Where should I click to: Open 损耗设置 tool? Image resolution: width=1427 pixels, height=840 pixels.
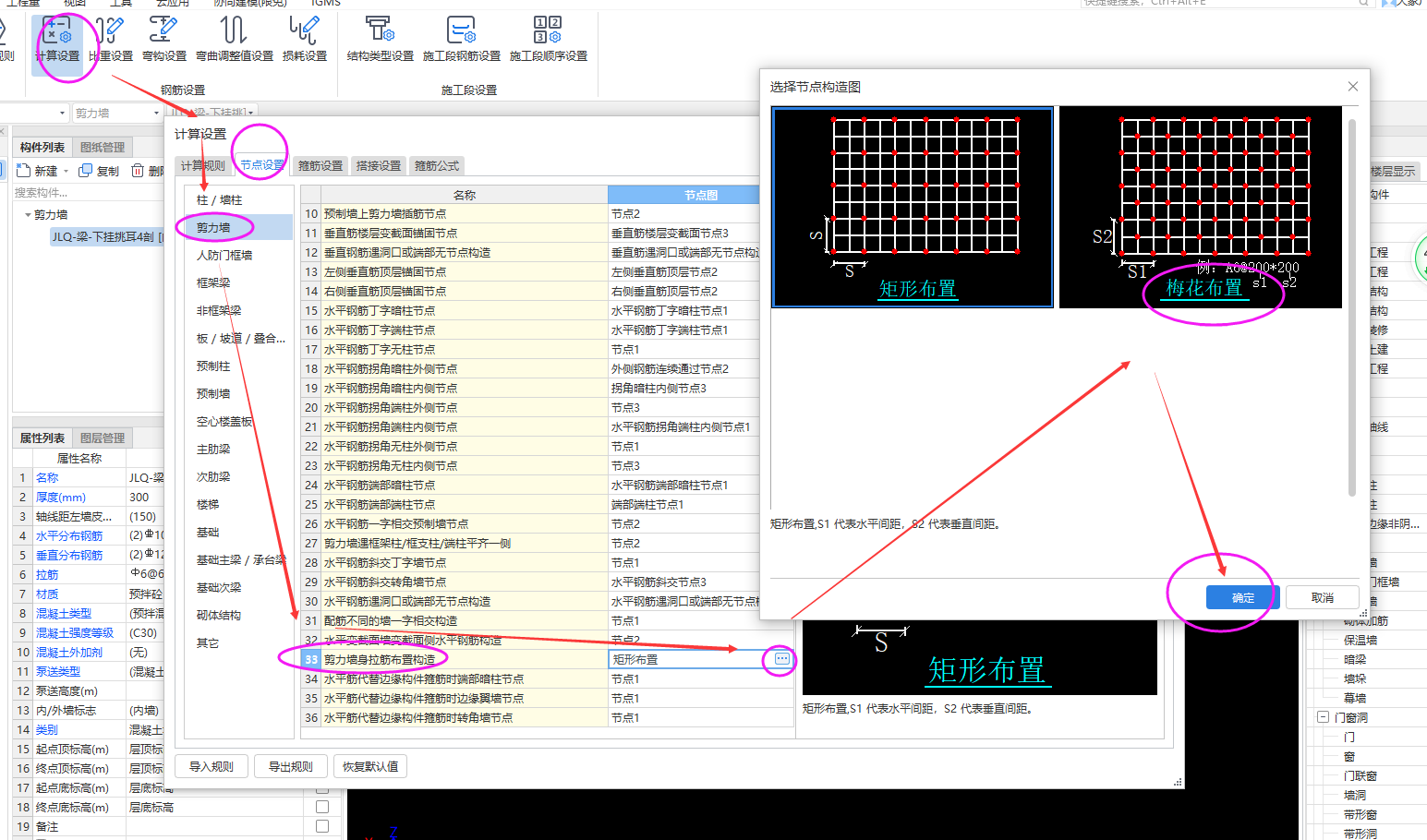[305, 41]
